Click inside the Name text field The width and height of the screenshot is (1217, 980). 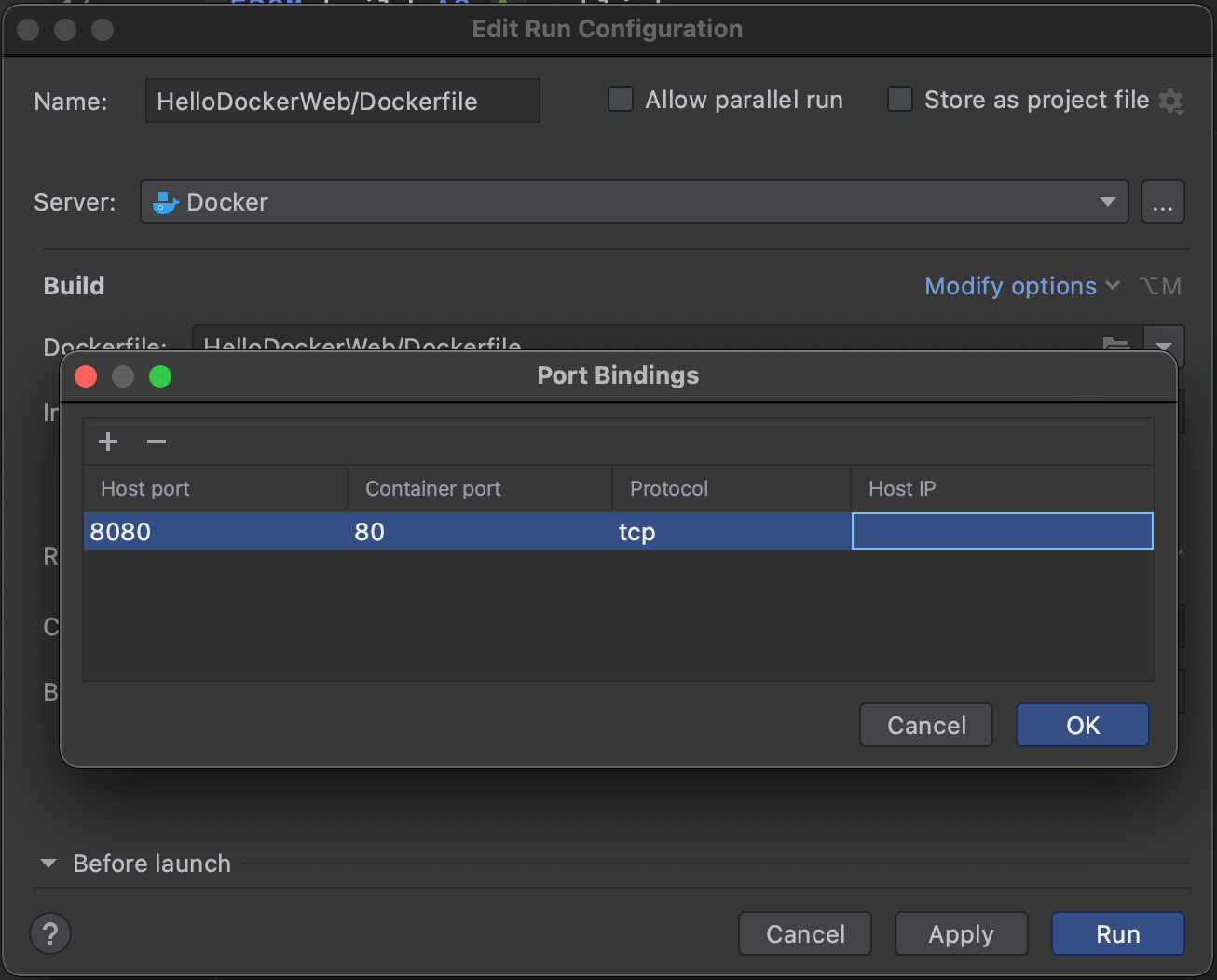click(x=342, y=101)
